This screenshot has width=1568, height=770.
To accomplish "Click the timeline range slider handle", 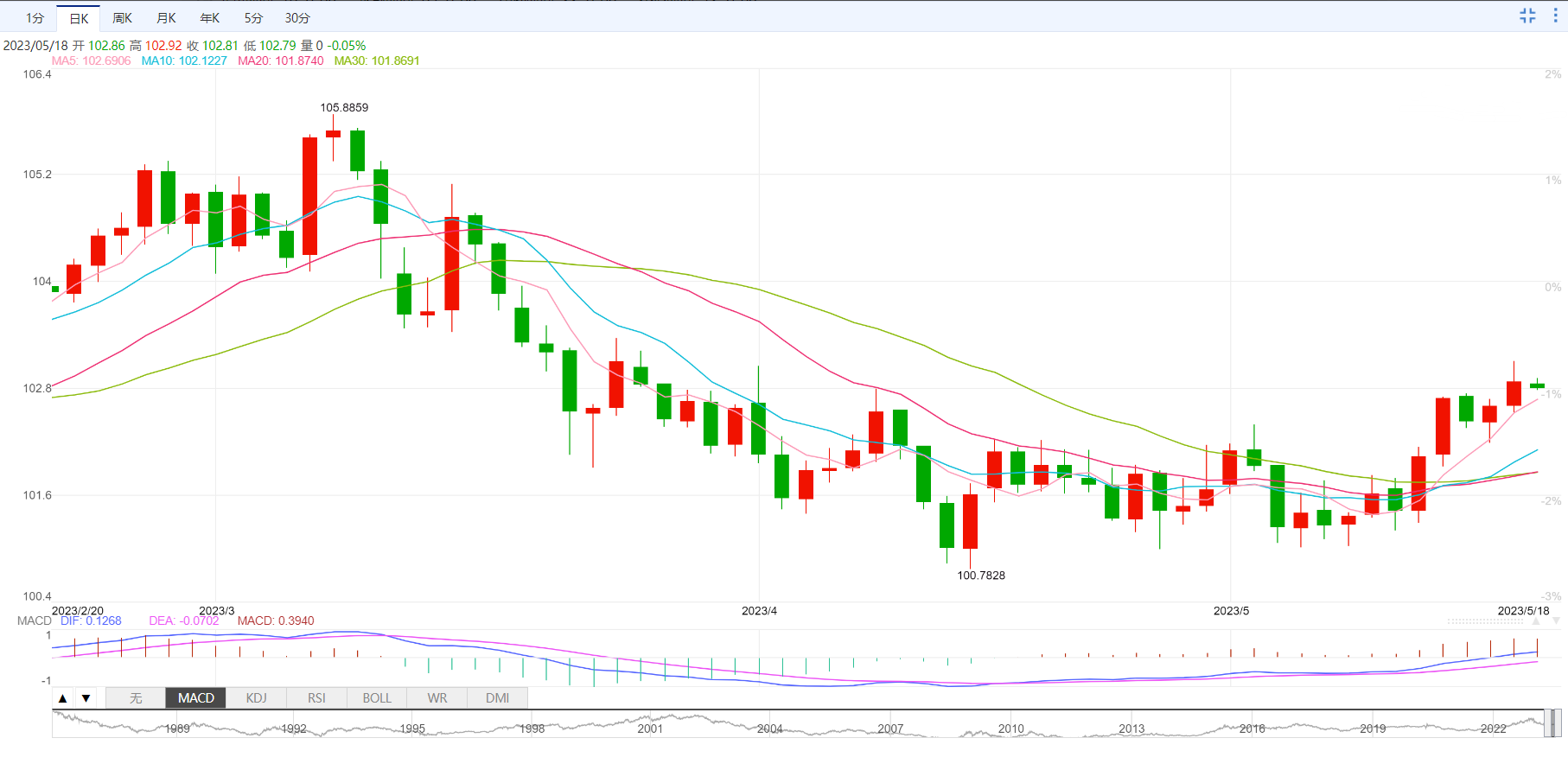I will tap(1552, 723).
